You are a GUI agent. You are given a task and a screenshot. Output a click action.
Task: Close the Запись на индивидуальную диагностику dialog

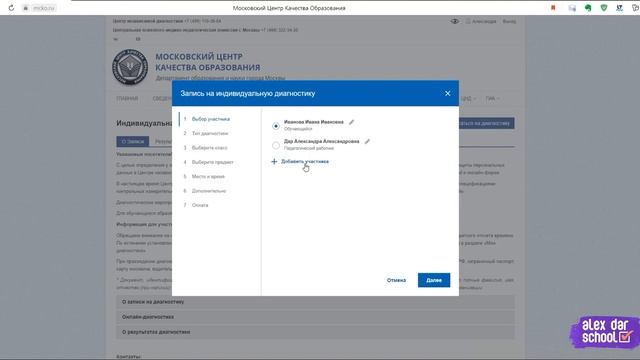click(x=447, y=93)
